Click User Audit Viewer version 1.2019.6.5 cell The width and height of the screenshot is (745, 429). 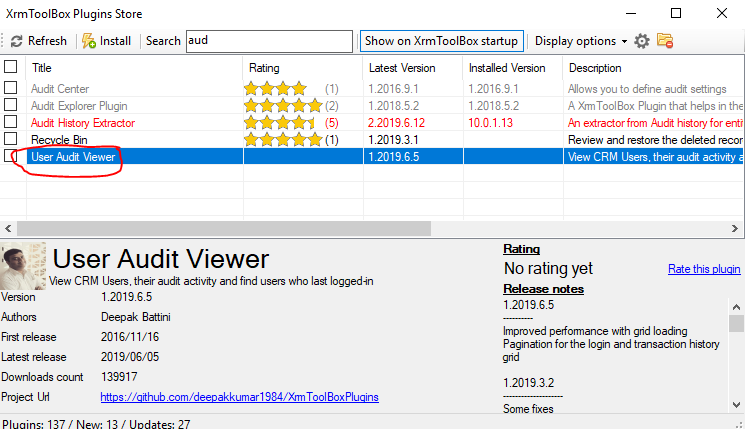click(x=393, y=157)
